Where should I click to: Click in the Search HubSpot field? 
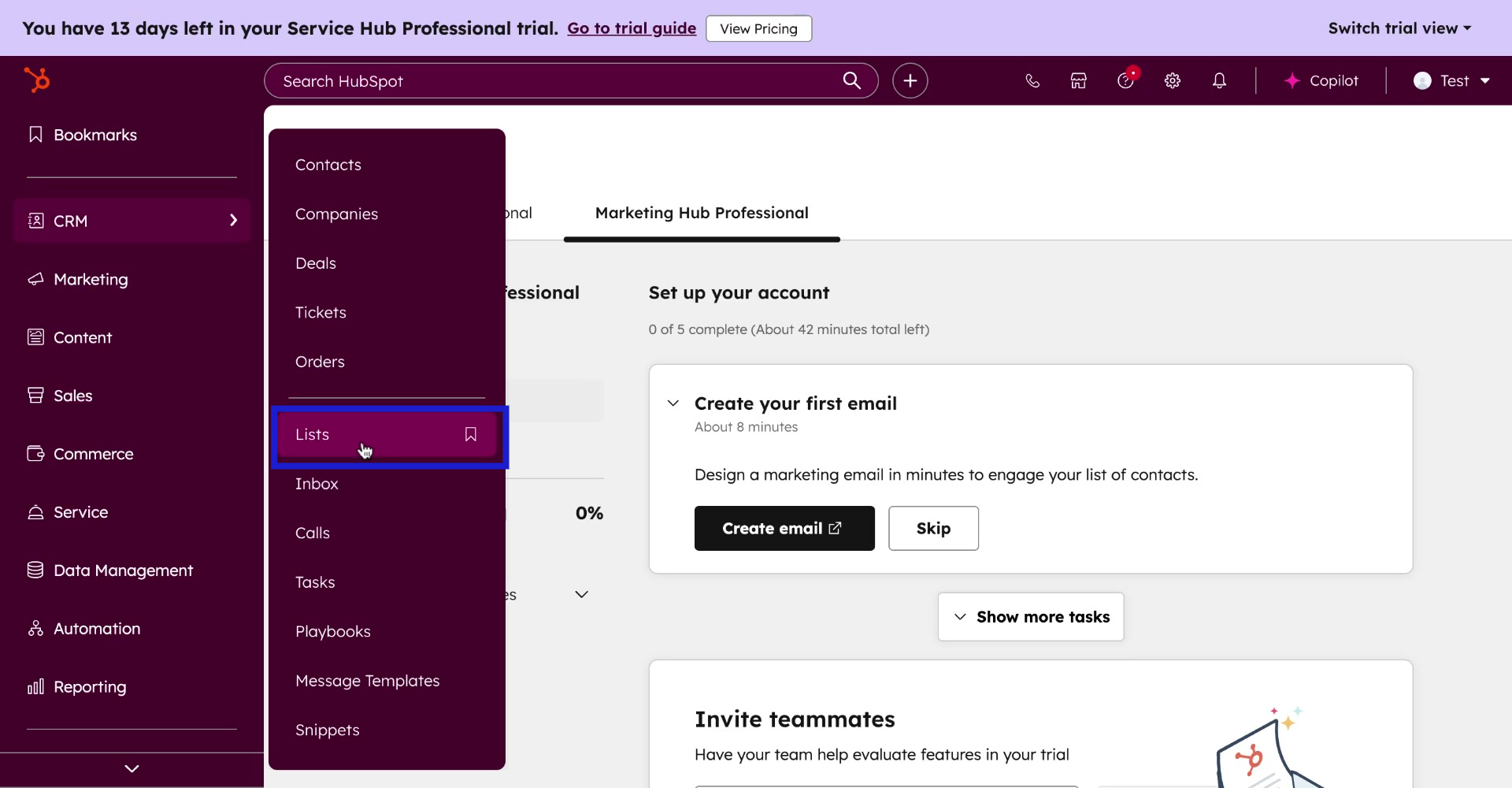[x=551, y=81]
